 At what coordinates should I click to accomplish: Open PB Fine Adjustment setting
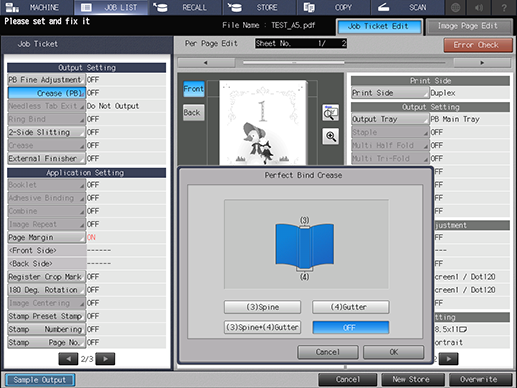(46, 80)
